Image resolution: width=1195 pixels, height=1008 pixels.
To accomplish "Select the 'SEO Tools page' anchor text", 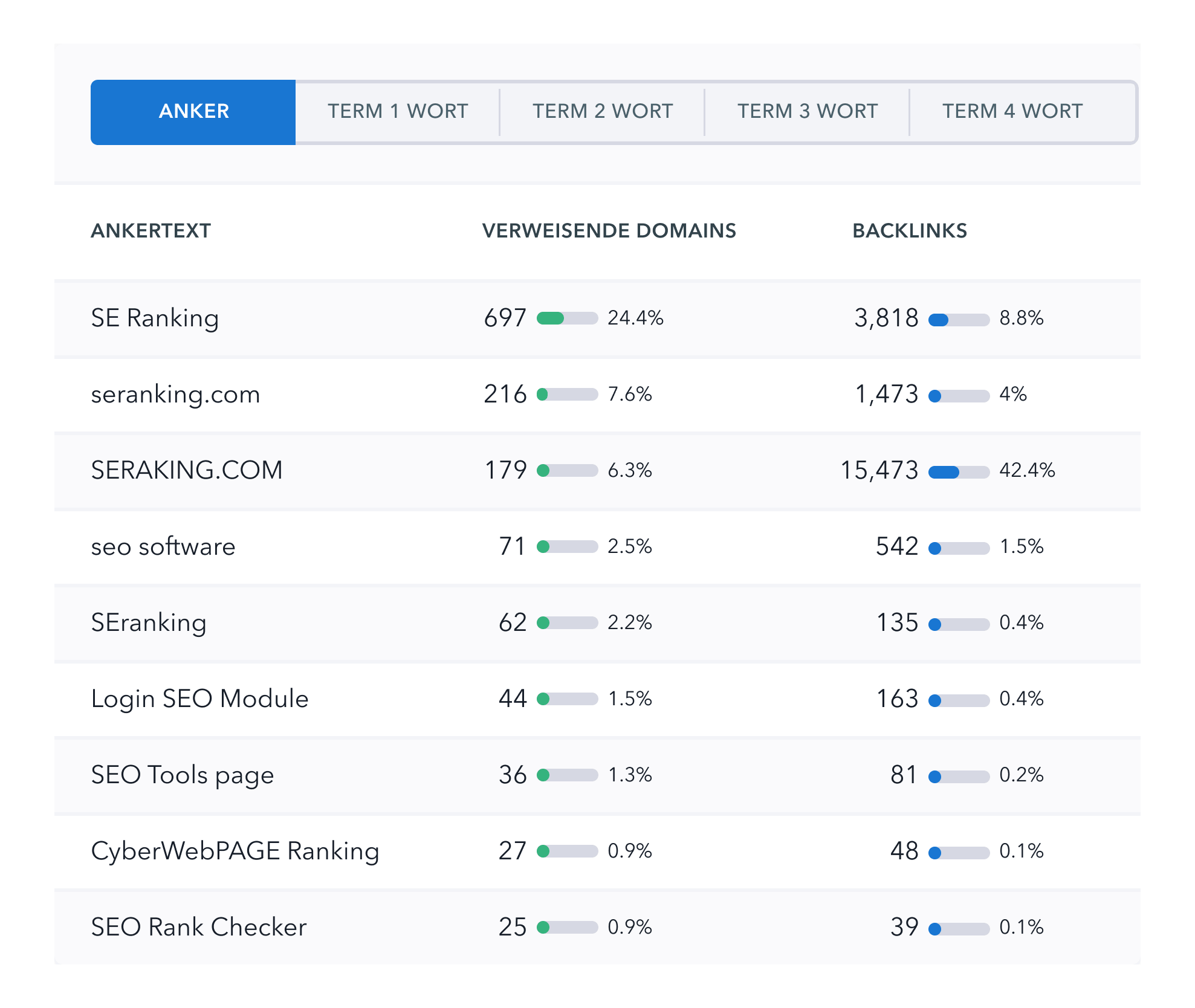I will pyautogui.click(x=183, y=775).
